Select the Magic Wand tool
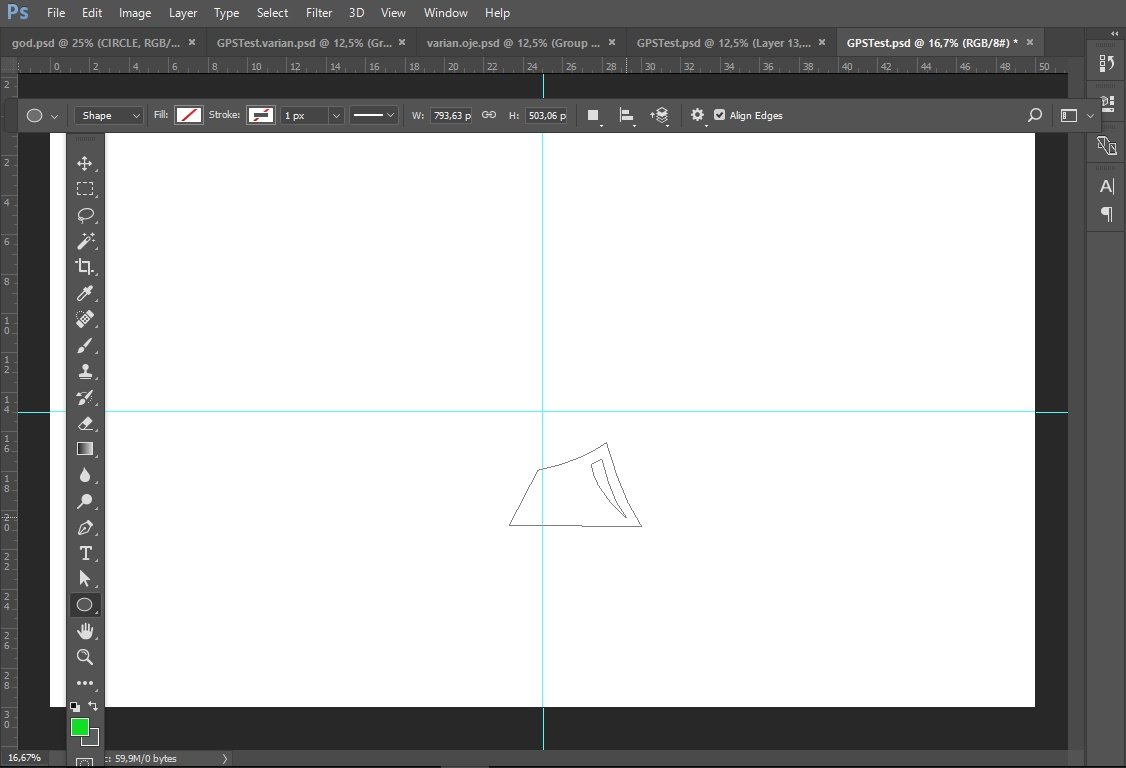 coord(85,241)
